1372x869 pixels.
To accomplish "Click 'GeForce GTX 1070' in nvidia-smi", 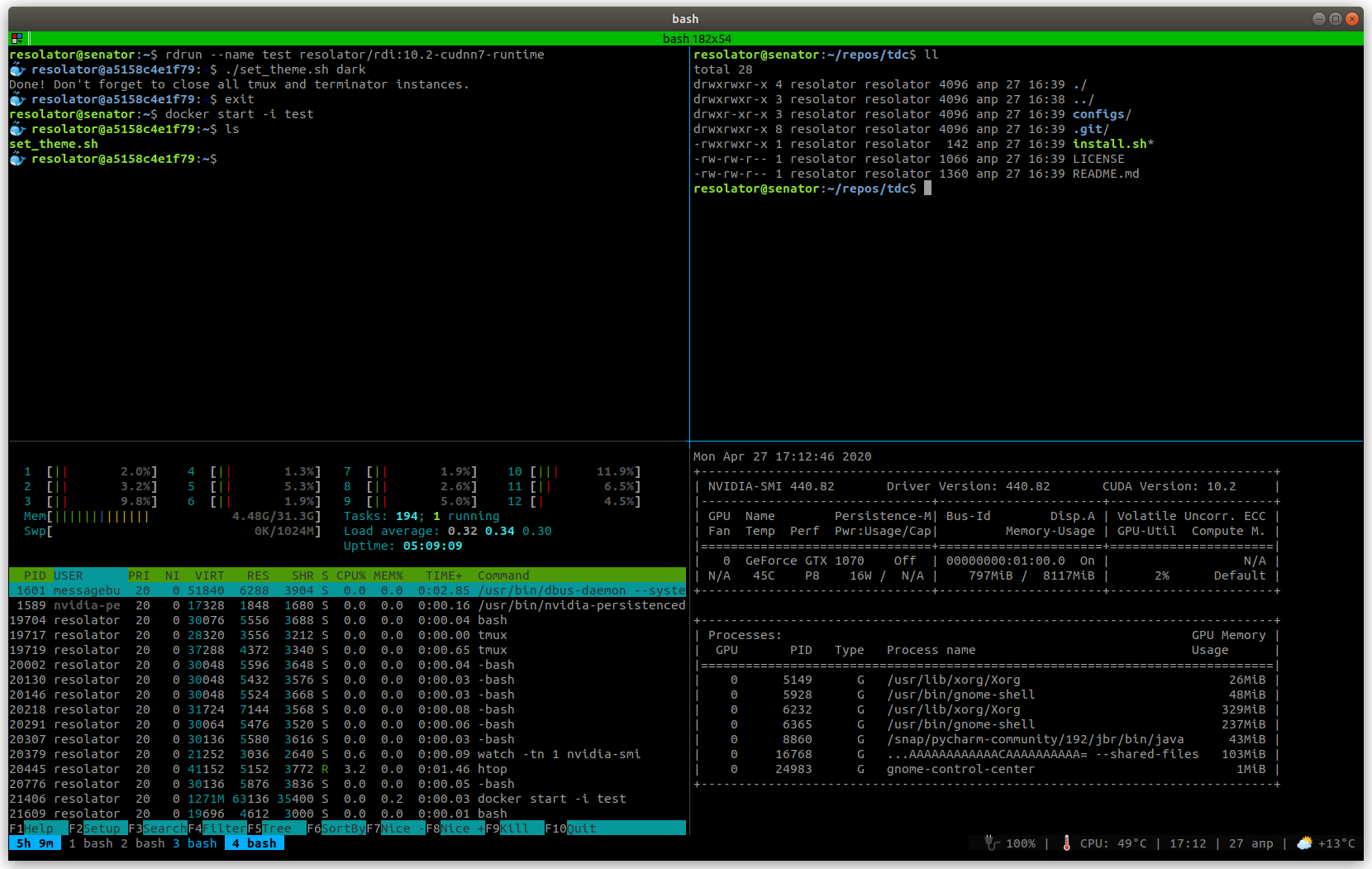I will click(804, 561).
